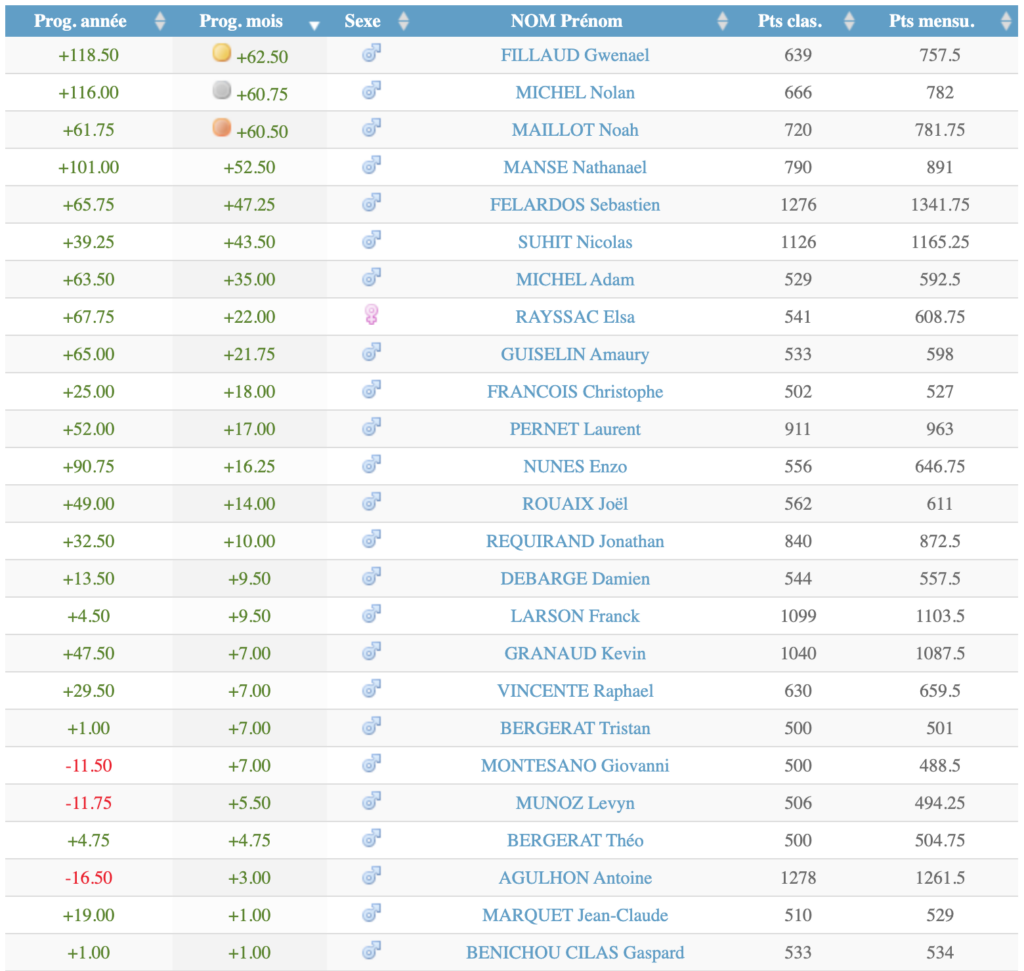Click the gold medal icon beside +62.50
The height and width of the screenshot is (971, 1024).
click(x=222, y=54)
